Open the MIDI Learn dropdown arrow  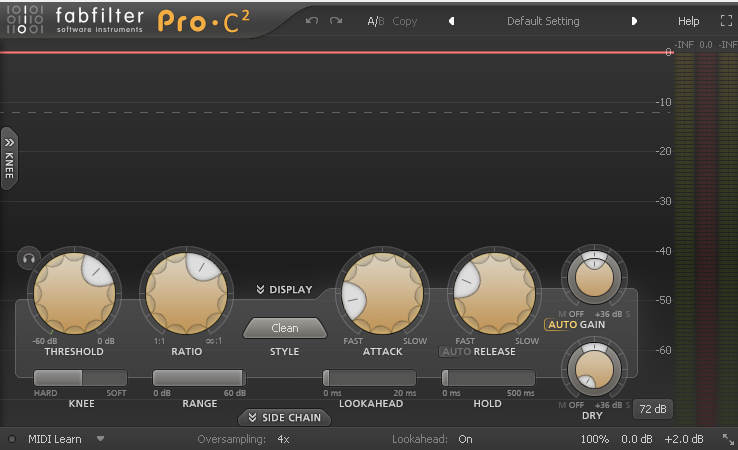click(x=100, y=439)
